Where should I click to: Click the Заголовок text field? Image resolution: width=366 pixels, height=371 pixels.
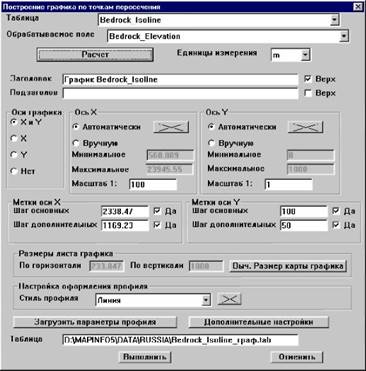click(180, 80)
